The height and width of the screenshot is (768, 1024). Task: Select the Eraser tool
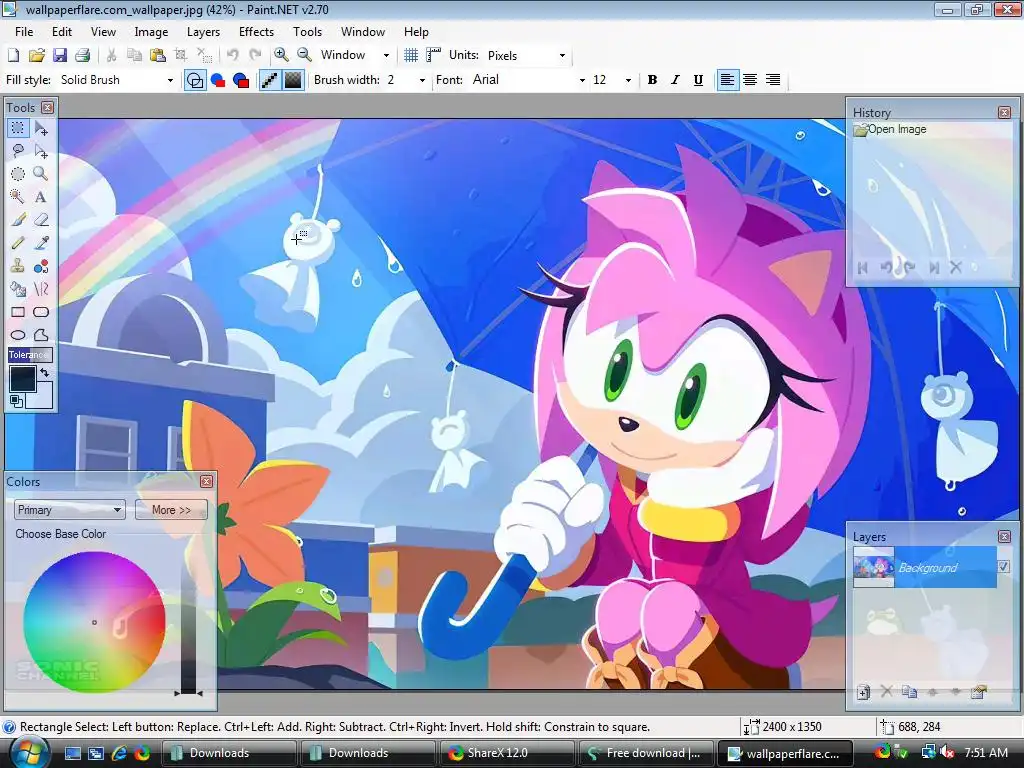pos(41,220)
